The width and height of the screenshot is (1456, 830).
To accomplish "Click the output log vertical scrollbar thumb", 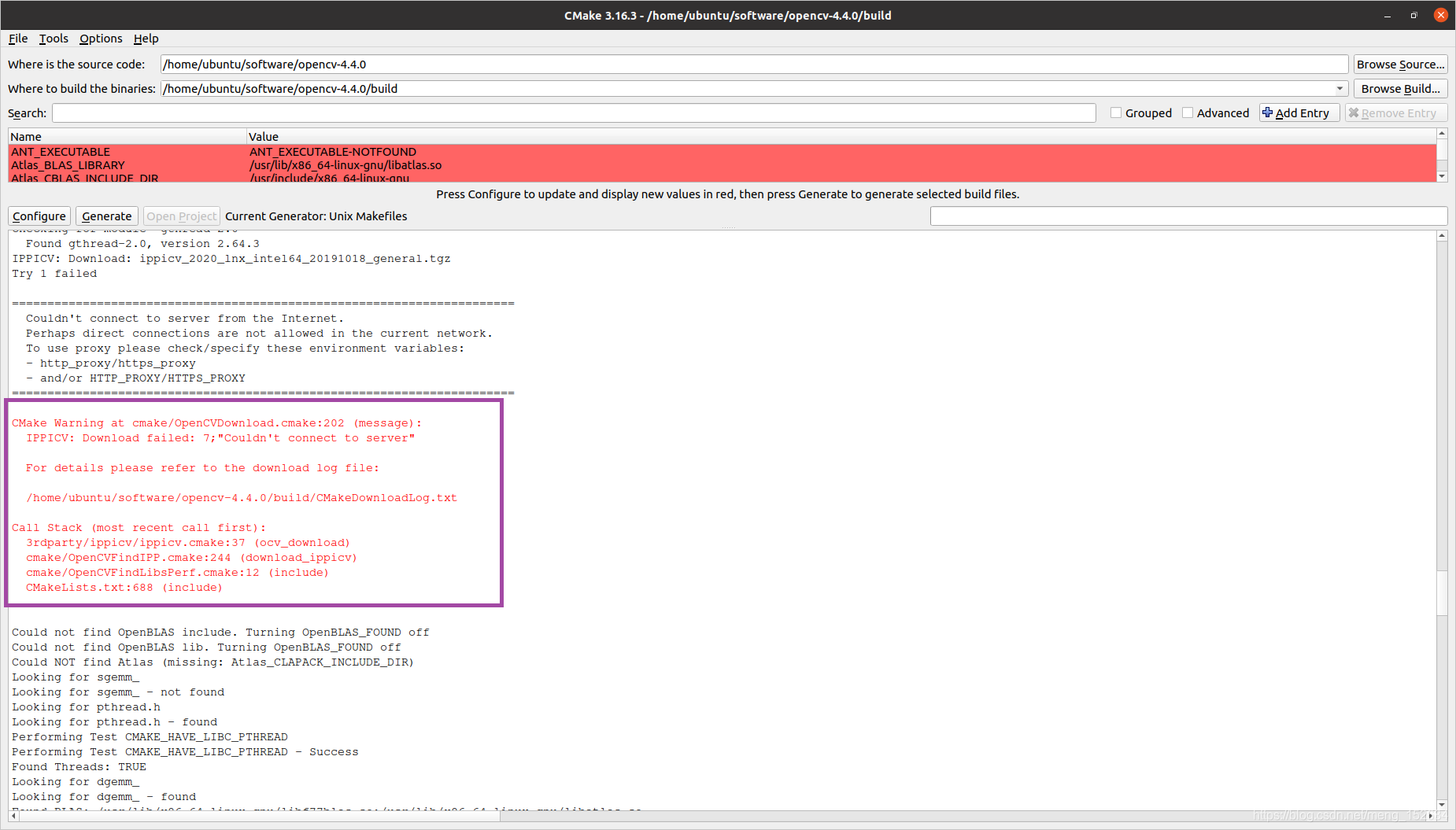I will [x=1442, y=593].
